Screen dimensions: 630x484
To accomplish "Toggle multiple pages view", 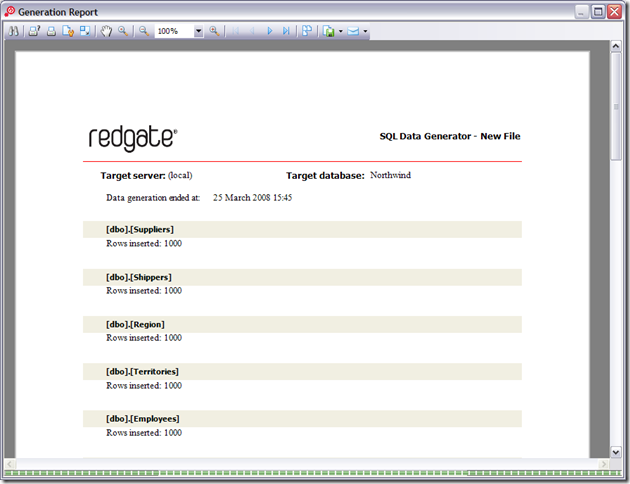I will pos(307,31).
